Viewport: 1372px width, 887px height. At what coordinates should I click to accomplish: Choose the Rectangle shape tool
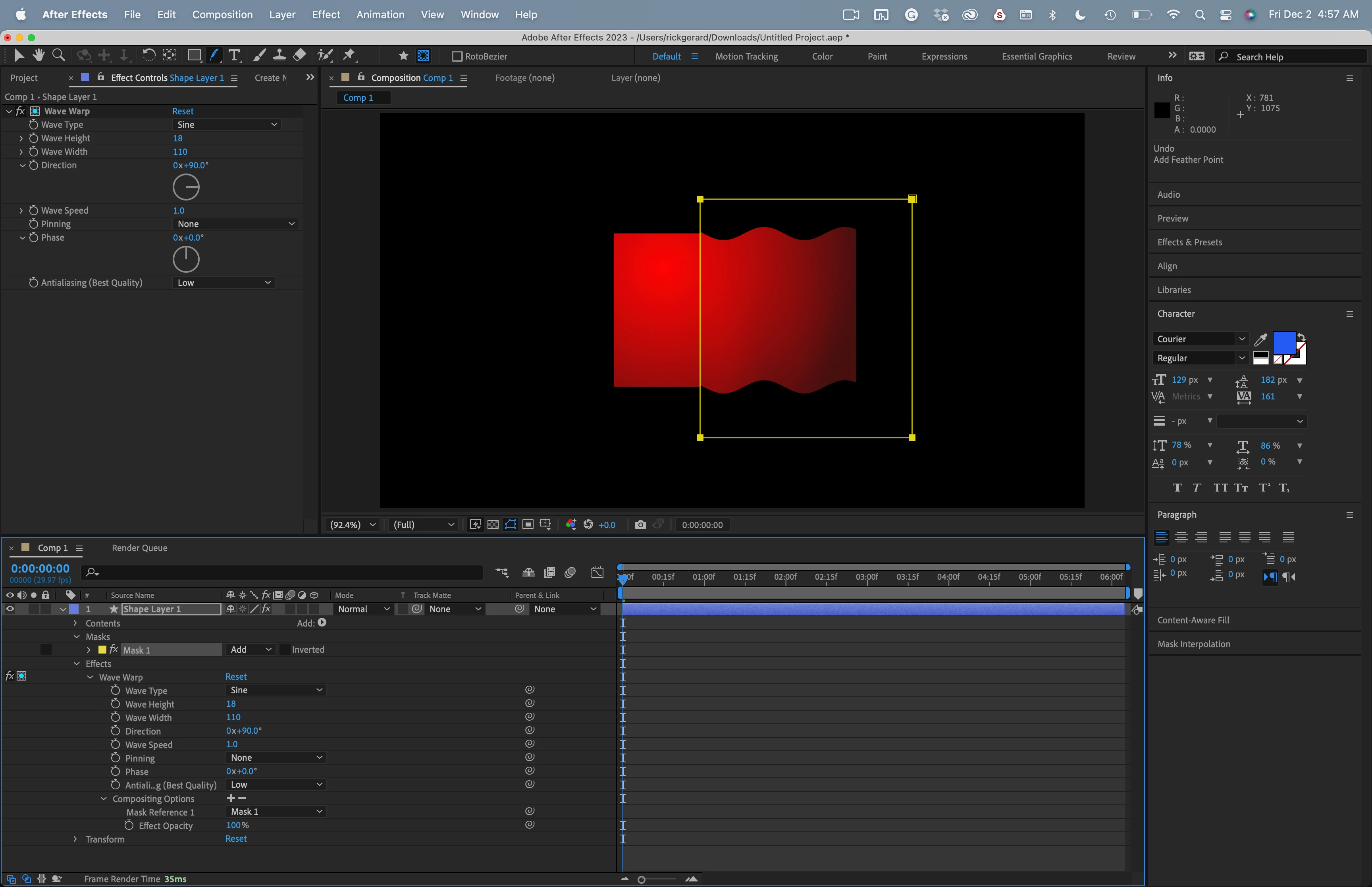(194, 55)
